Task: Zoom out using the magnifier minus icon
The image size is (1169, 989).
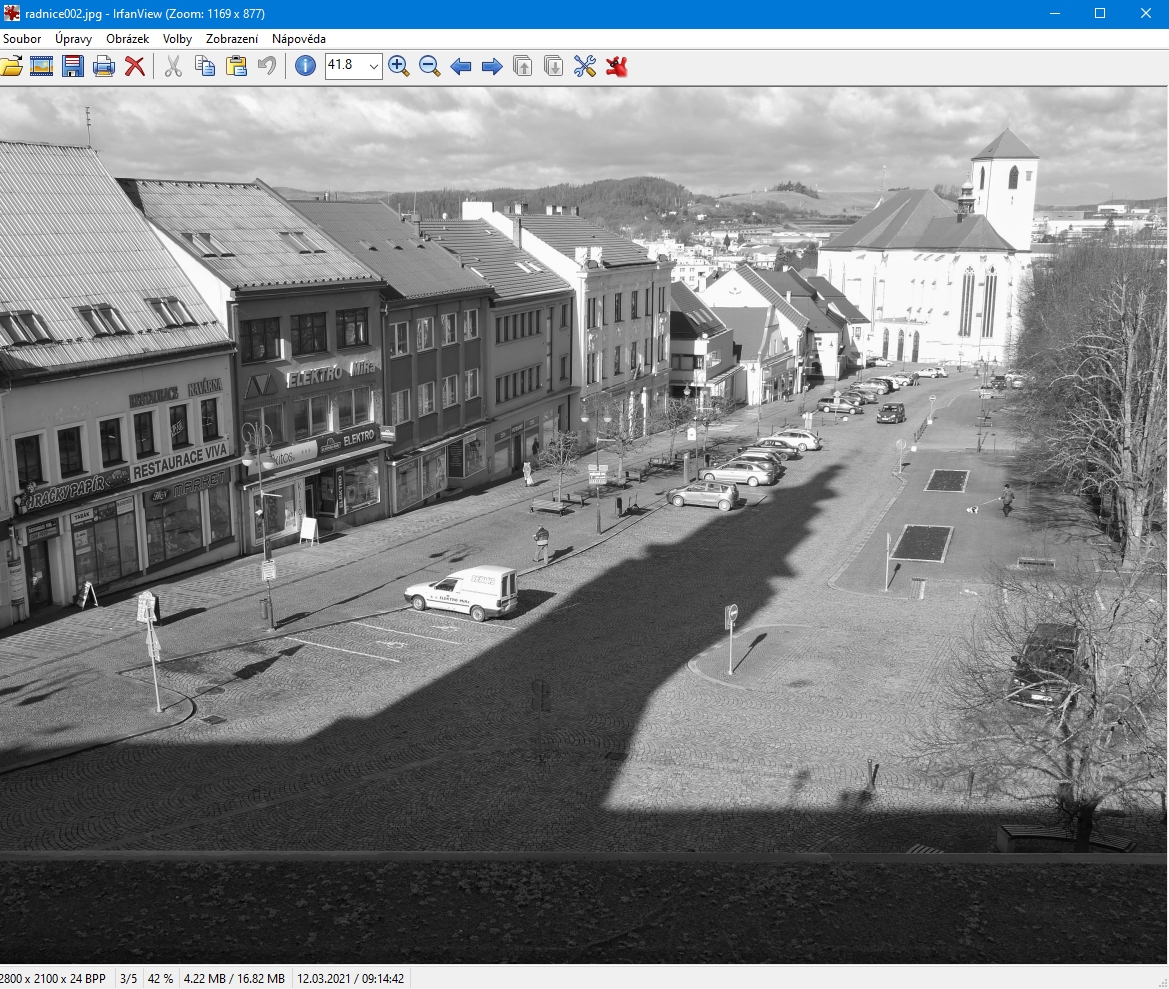Action: 430,67
